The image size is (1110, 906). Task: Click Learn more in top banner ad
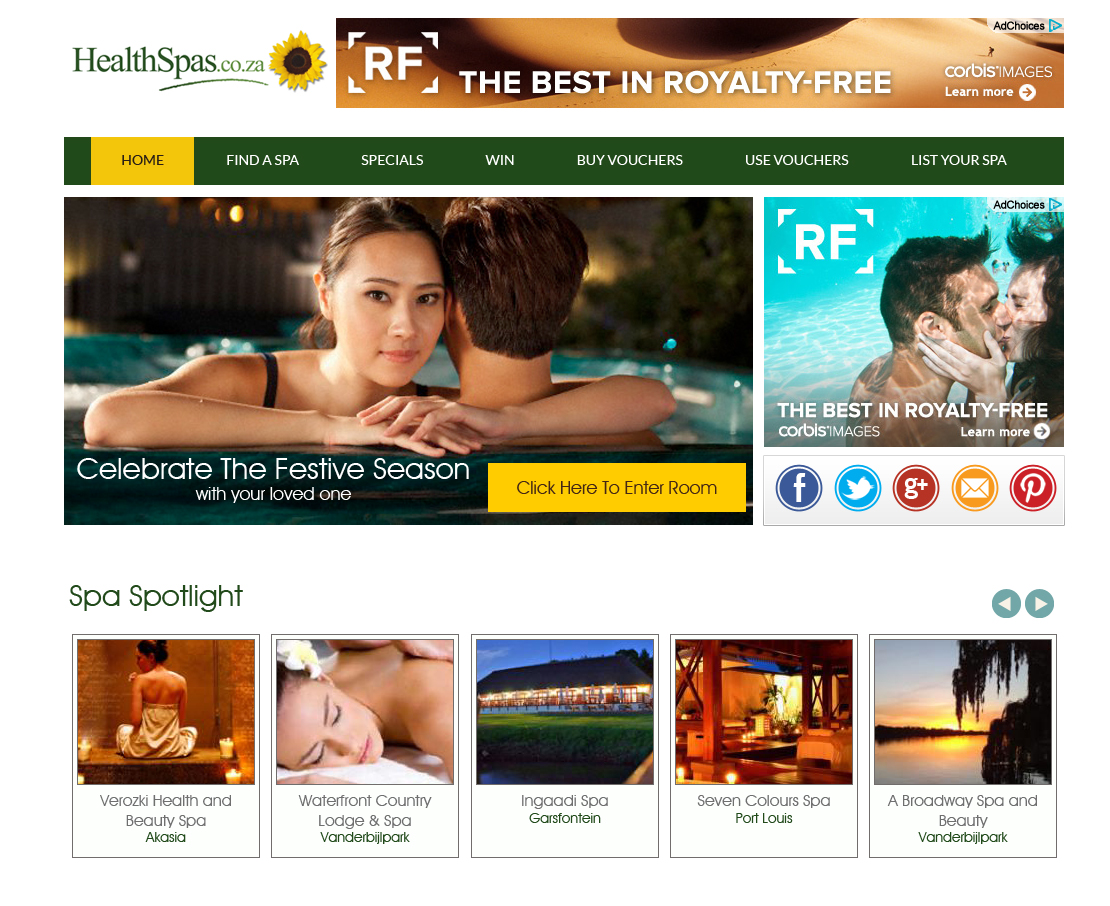pos(990,92)
